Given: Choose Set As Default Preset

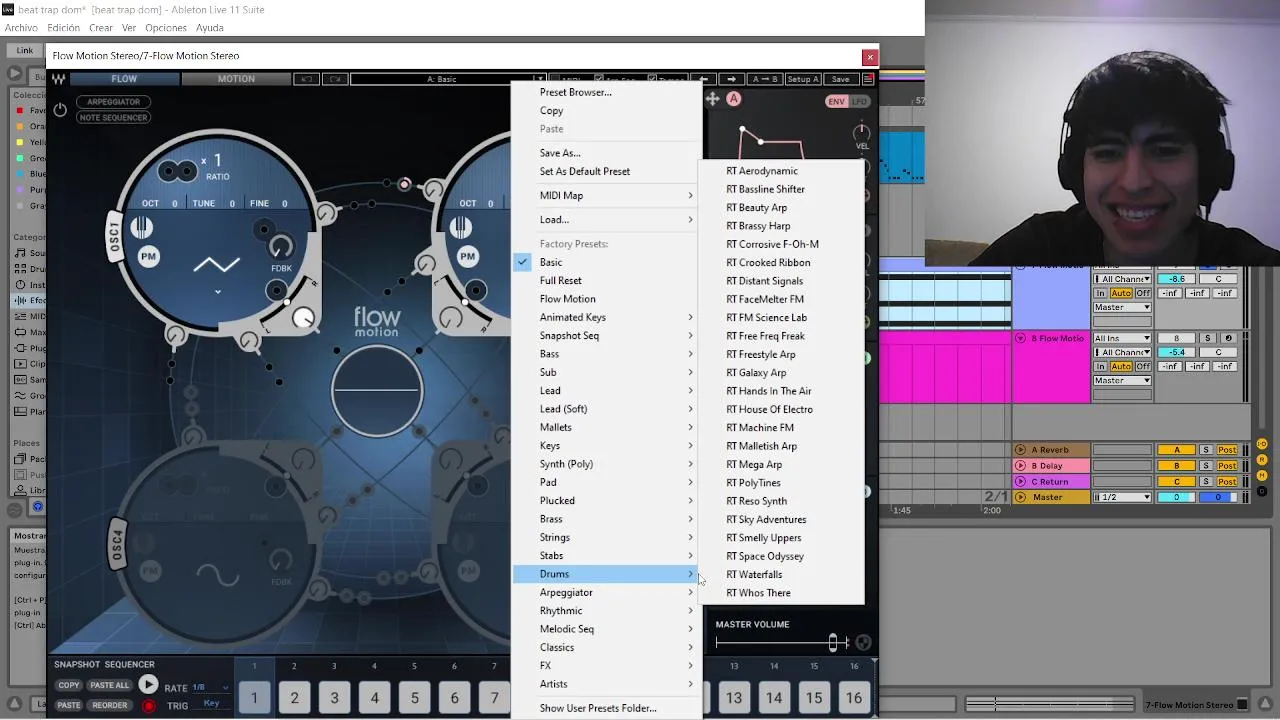Looking at the screenshot, I should 606,171.
